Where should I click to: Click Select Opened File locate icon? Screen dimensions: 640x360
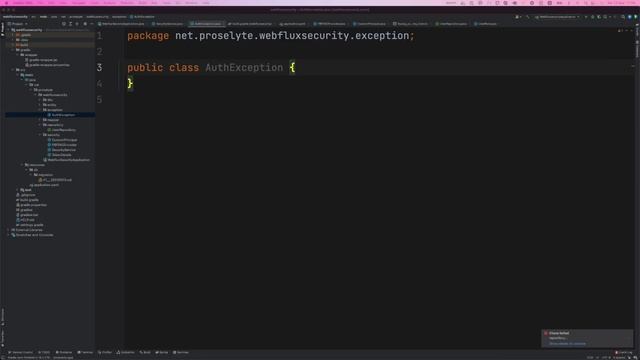[64, 24]
